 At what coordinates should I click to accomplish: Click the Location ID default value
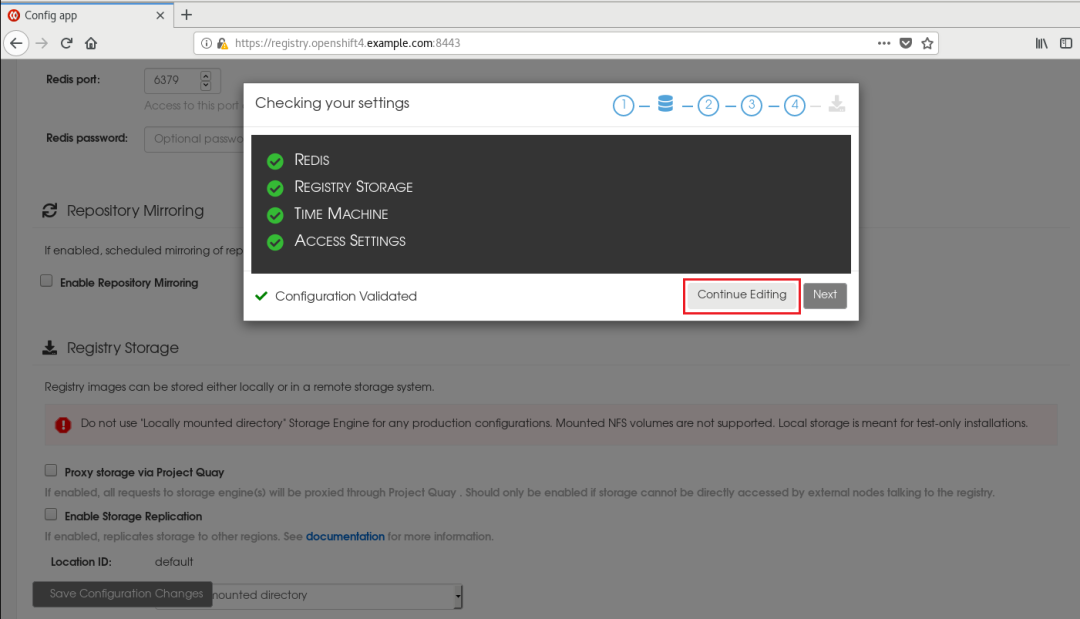click(174, 562)
